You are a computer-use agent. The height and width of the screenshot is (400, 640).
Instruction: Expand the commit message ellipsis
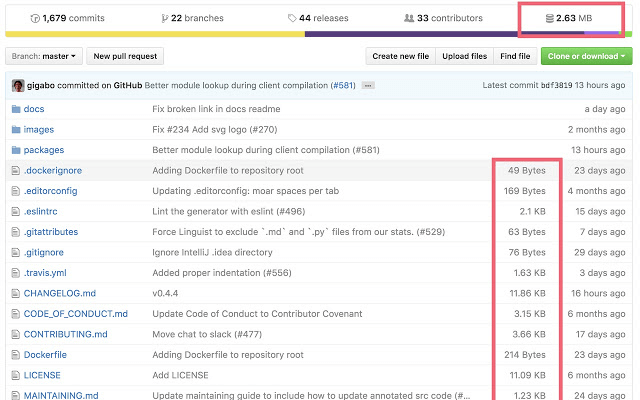368,86
